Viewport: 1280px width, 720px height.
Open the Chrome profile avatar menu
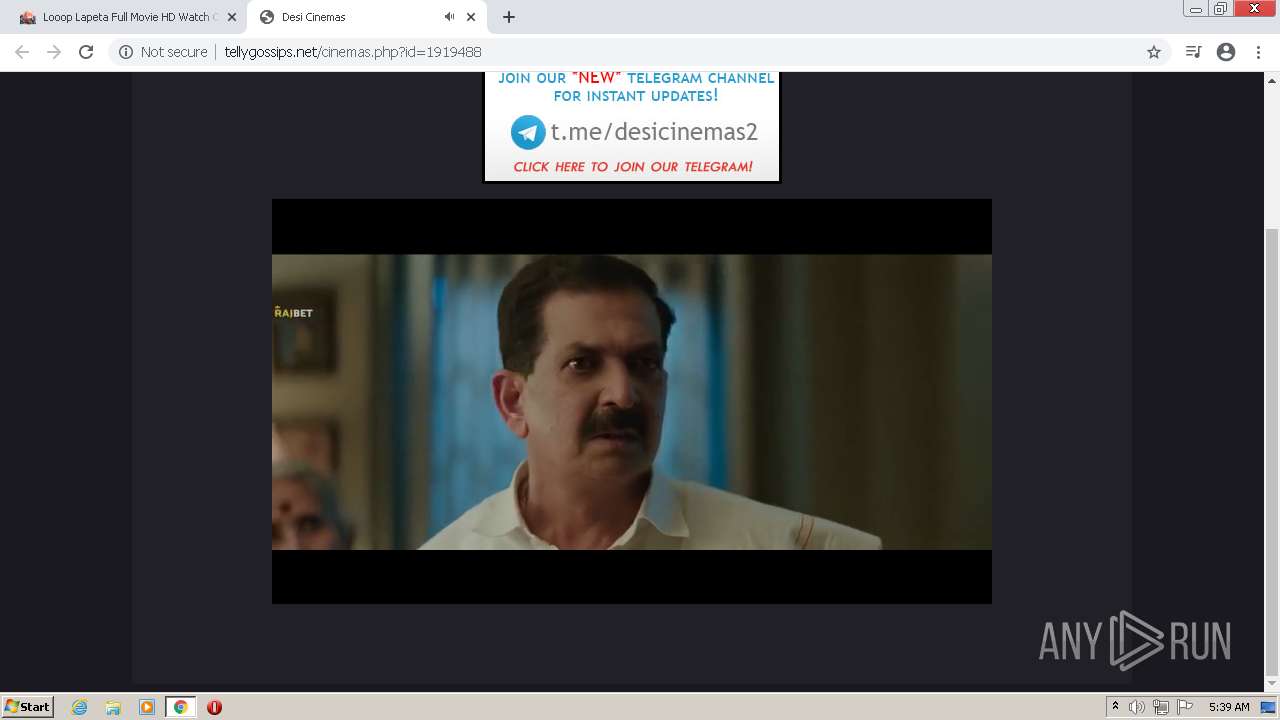tap(1226, 52)
